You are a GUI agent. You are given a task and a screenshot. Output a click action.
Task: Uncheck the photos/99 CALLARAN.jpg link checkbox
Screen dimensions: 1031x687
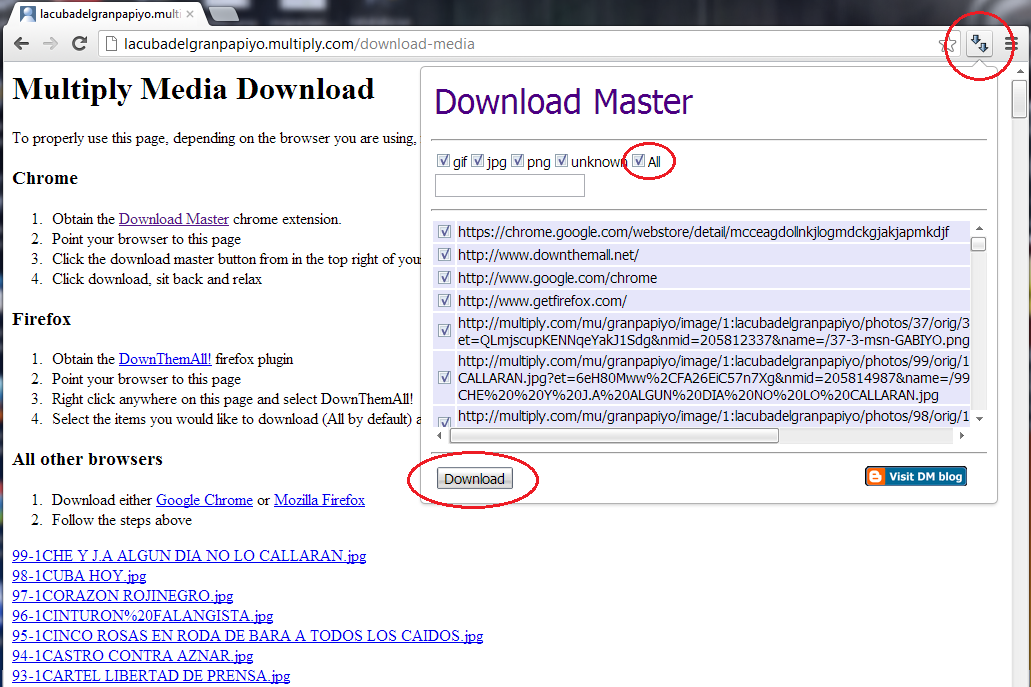(444, 377)
